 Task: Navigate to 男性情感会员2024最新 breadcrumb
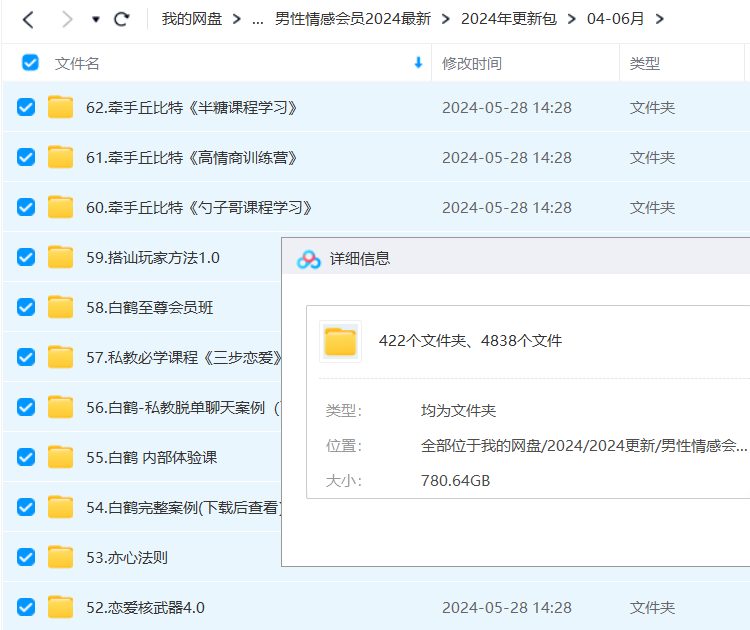[x=353, y=19]
